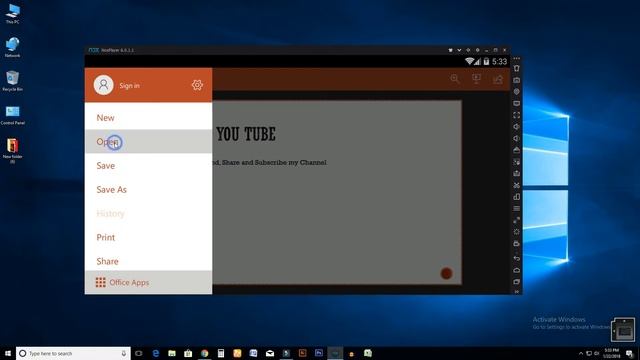This screenshot has width=640, height=360.
Task: Open Task View on the taskbar
Action: [139, 353]
